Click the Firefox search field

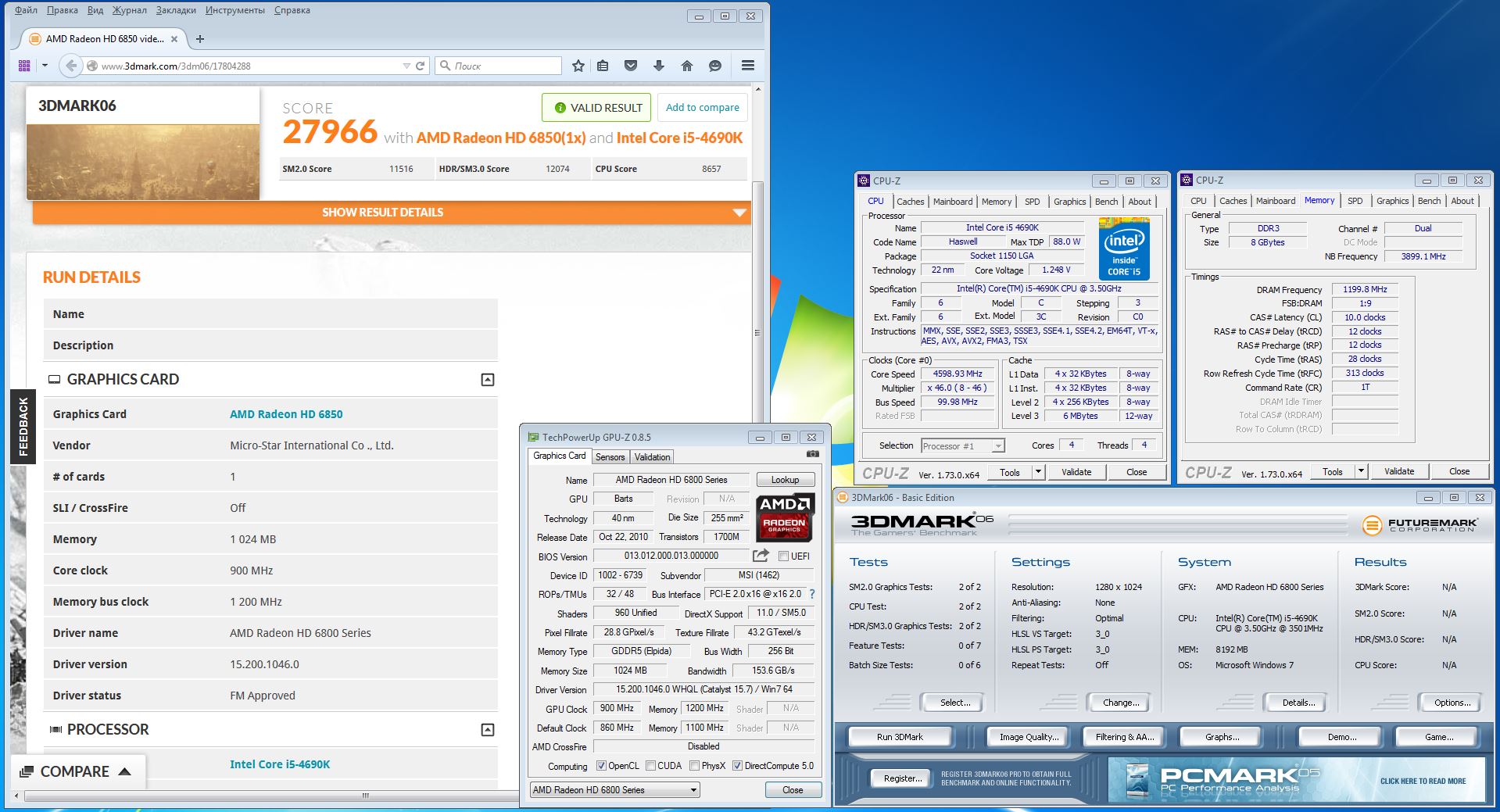[x=498, y=66]
